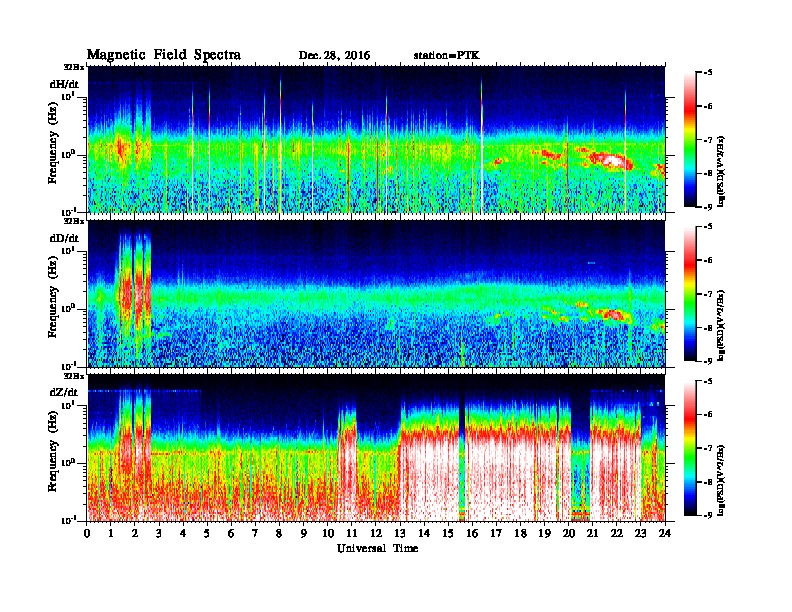The image size is (792, 612).
Task: Click the dD/dt spectrogram plot area
Action: click(x=376, y=294)
